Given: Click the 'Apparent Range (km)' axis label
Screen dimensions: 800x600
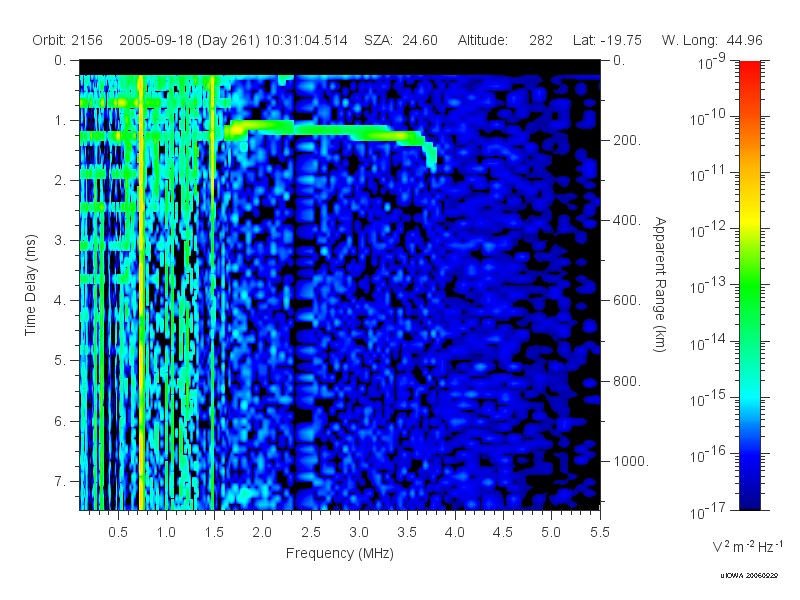Looking at the screenshot, I should point(660,285).
